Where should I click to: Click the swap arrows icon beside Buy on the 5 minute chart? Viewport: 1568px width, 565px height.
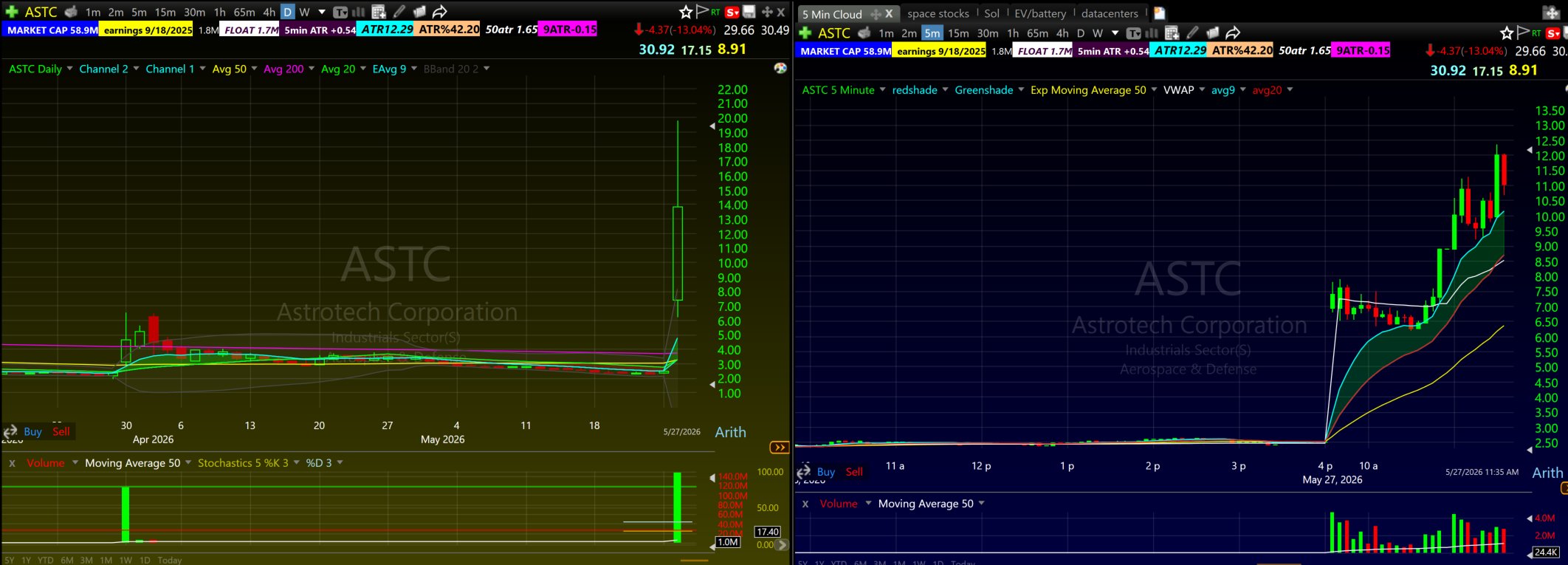click(x=804, y=471)
